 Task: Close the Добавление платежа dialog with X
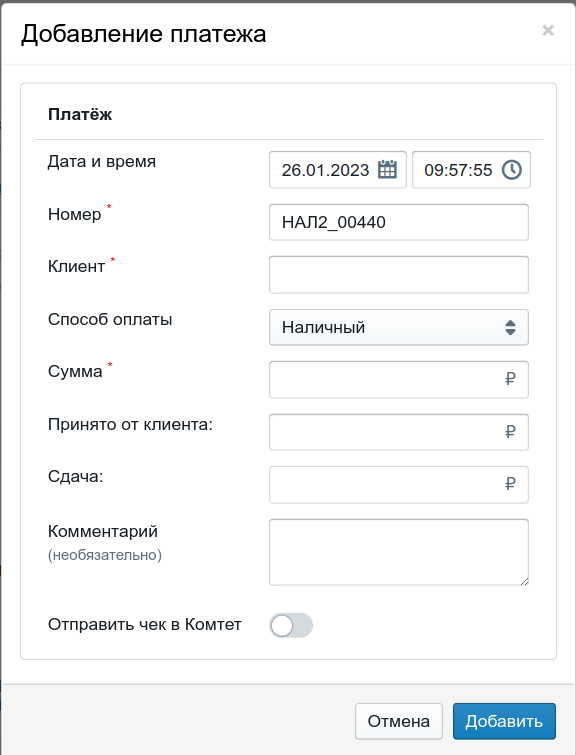click(548, 31)
